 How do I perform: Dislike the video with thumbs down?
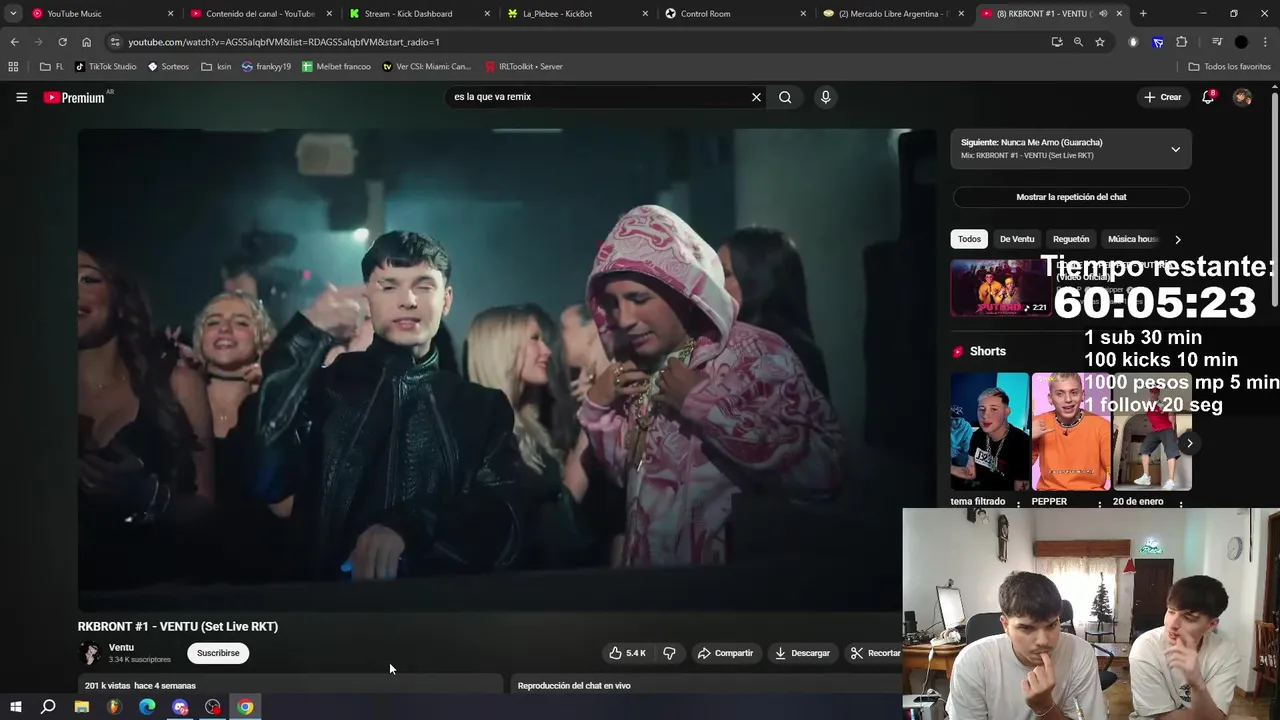(x=669, y=653)
